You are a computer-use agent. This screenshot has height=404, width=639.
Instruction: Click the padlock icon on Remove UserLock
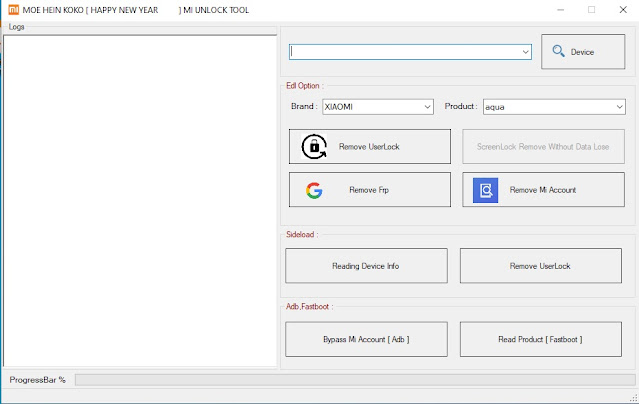coord(314,146)
